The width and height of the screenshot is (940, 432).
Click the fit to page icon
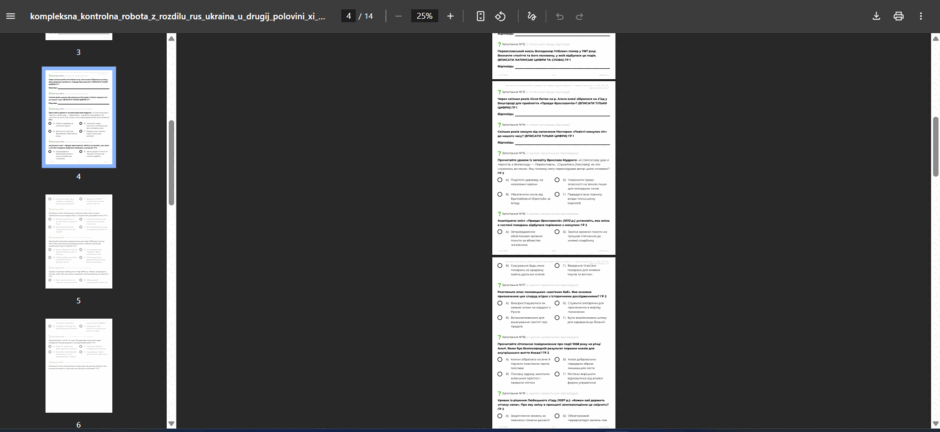[x=480, y=16]
